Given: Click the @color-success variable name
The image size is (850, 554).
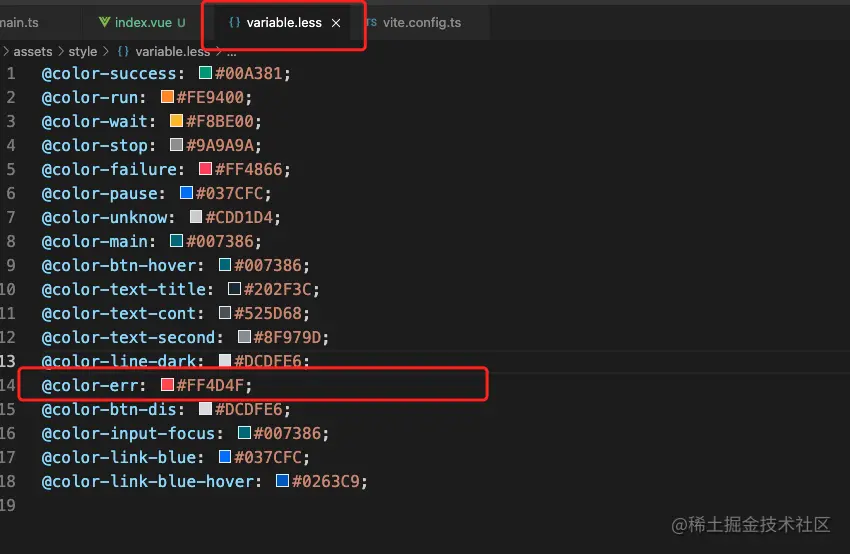Looking at the screenshot, I should (x=110, y=73).
